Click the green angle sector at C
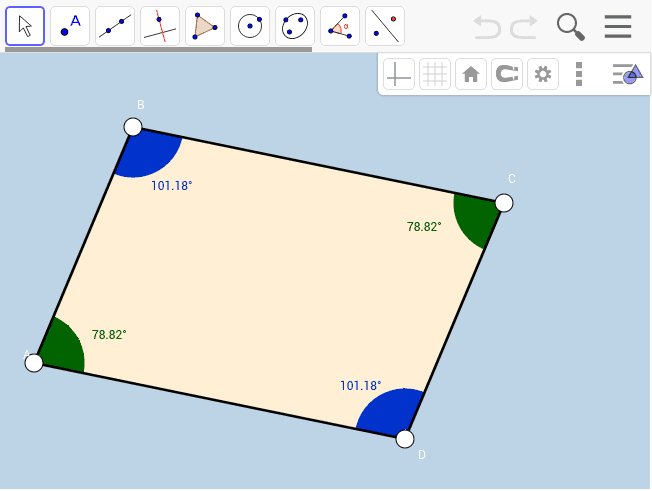The image size is (652, 491). coord(476,220)
